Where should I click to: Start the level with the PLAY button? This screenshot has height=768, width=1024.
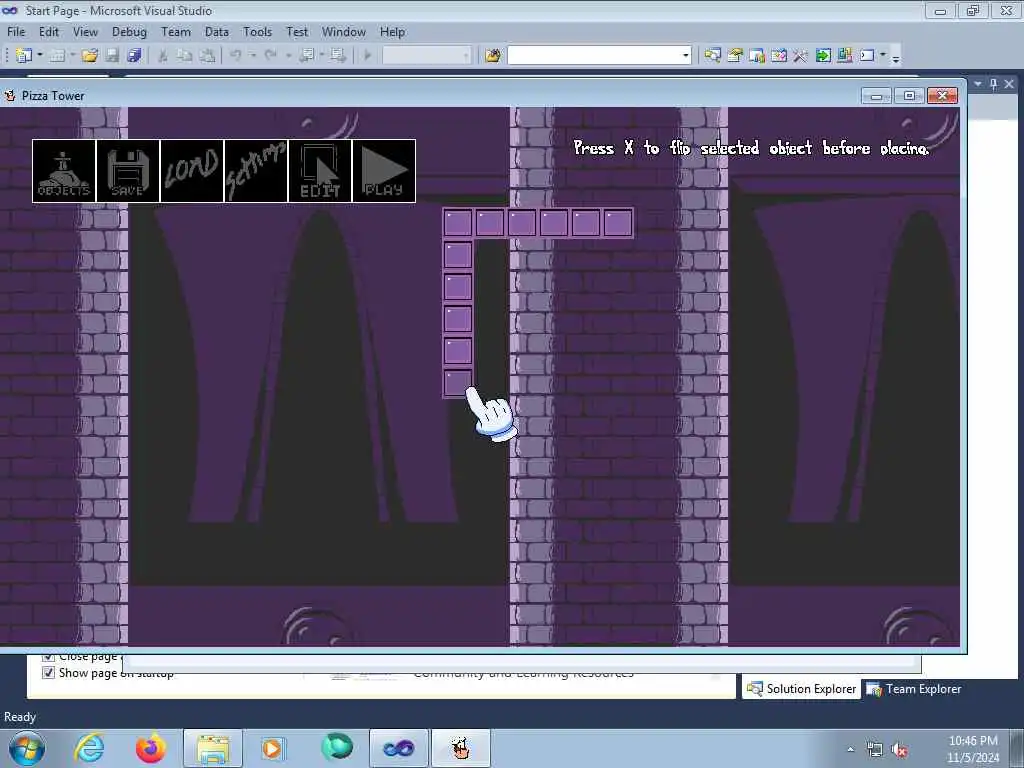[x=384, y=171]
